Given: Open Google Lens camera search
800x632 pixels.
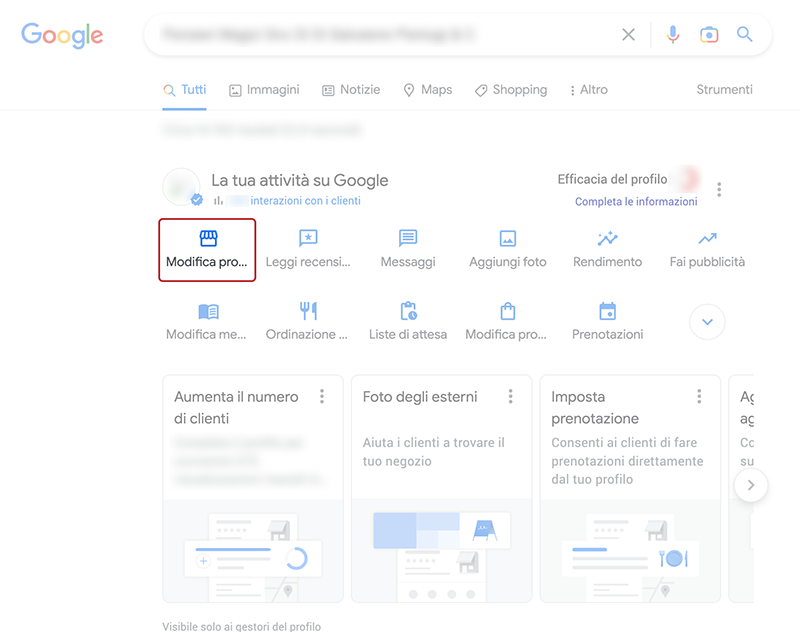Looking at the screenshot, I should point(709,35).
